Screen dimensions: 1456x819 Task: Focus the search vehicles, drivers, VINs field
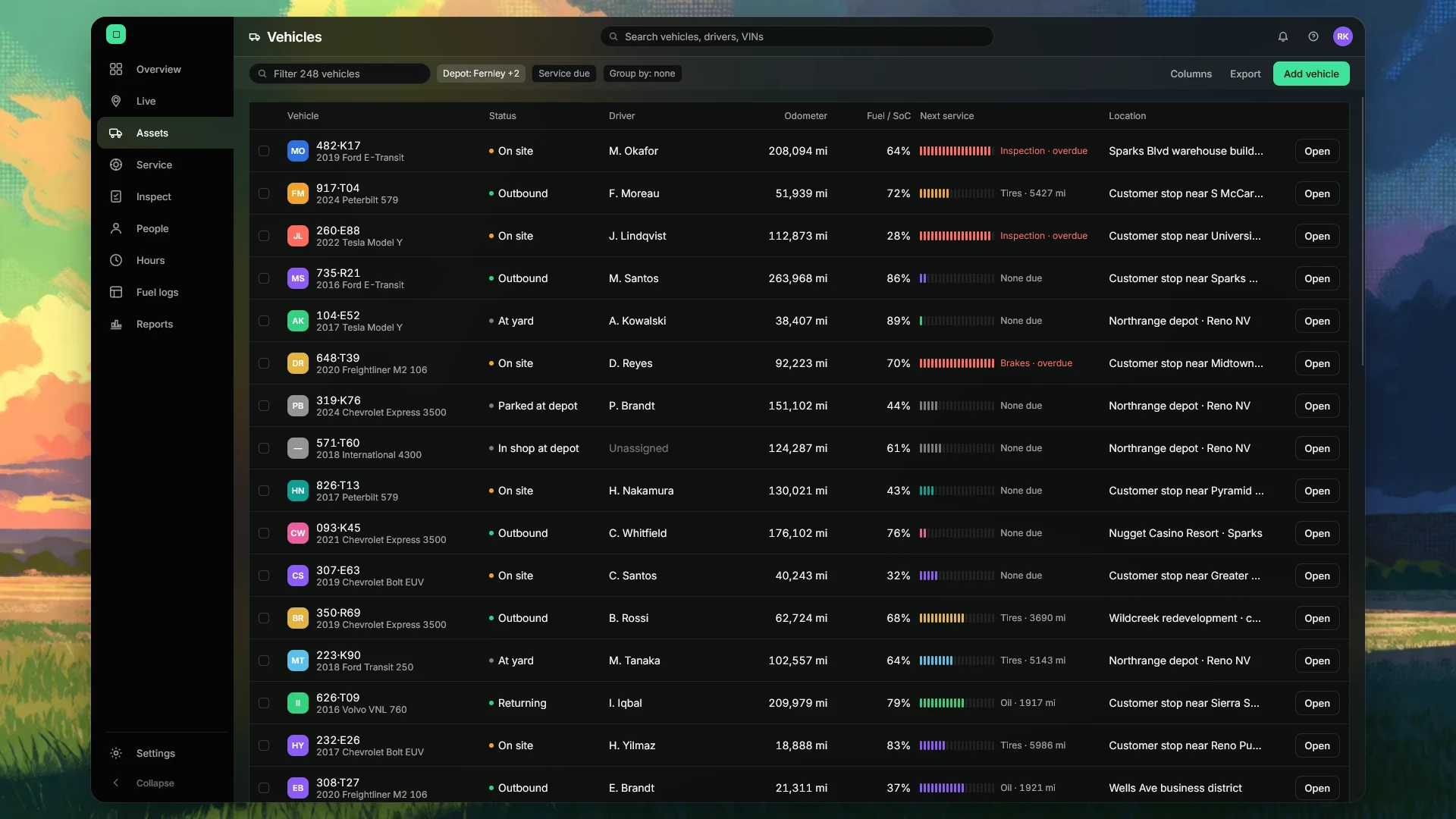[x=797, y=36]
